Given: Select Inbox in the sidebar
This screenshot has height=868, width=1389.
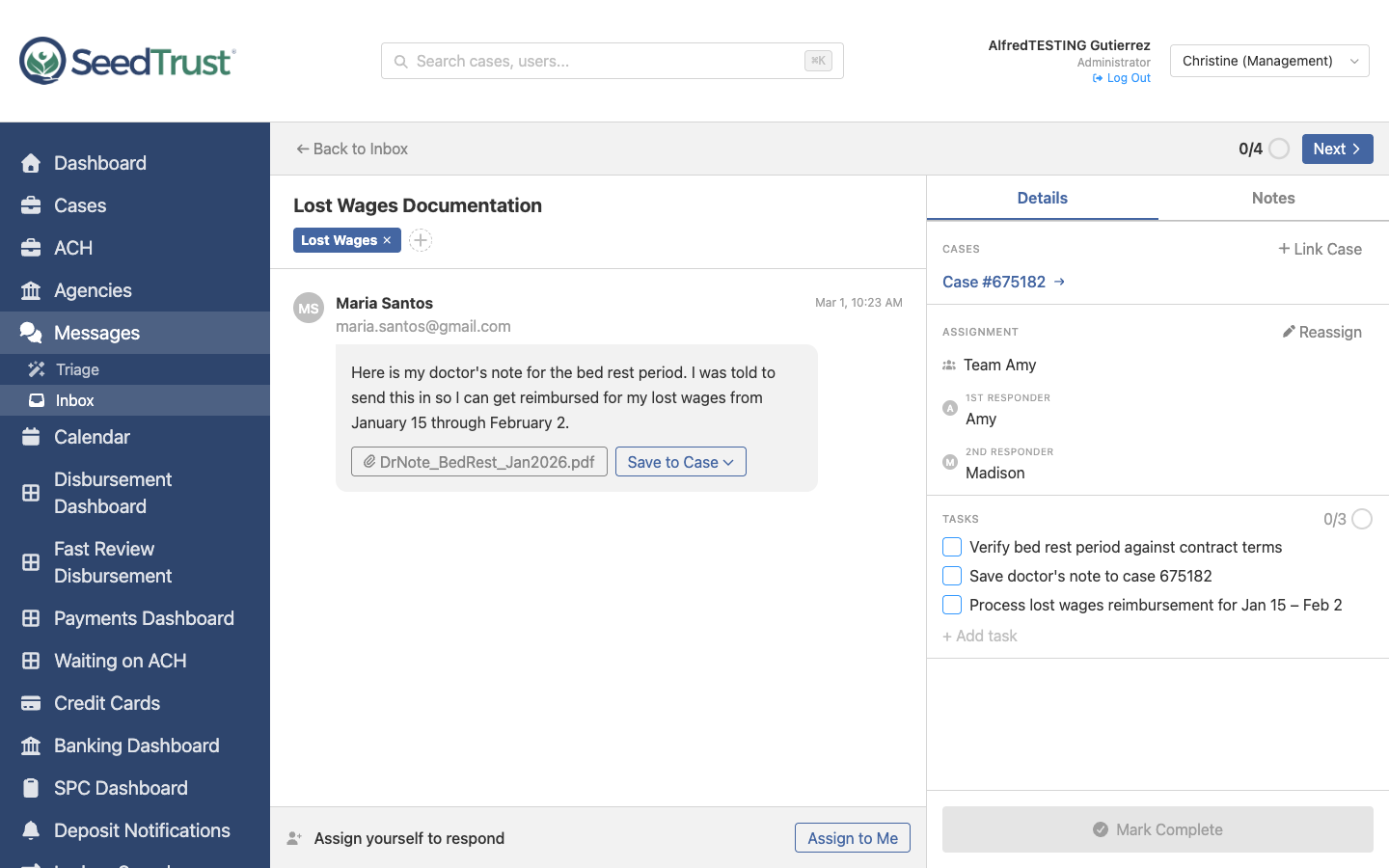Looking at the screenshot, I should pyautogui.click(x=74, y=400).
